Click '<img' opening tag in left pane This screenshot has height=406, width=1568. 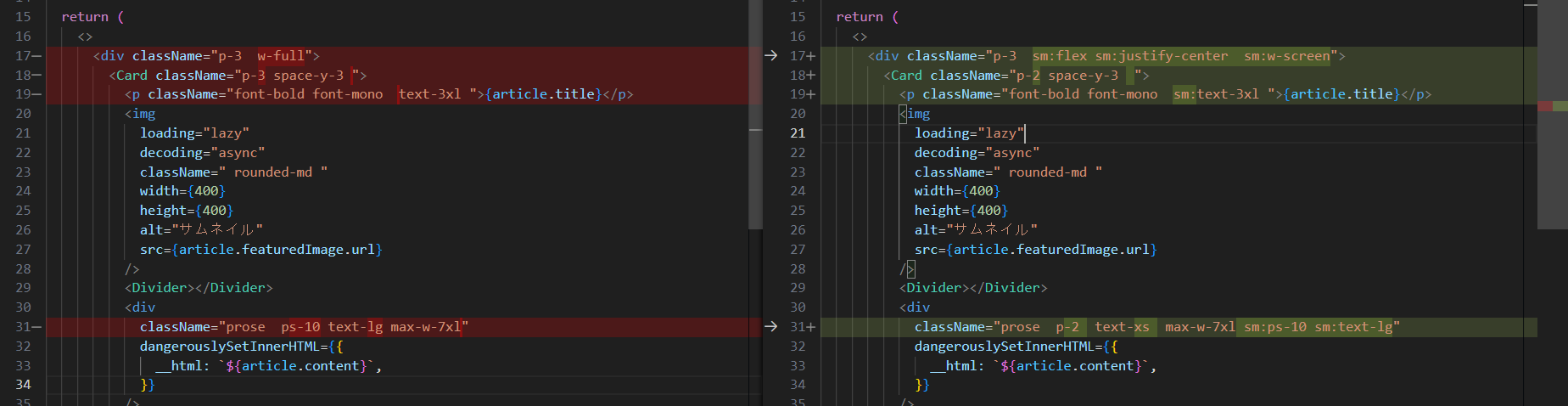140,114
